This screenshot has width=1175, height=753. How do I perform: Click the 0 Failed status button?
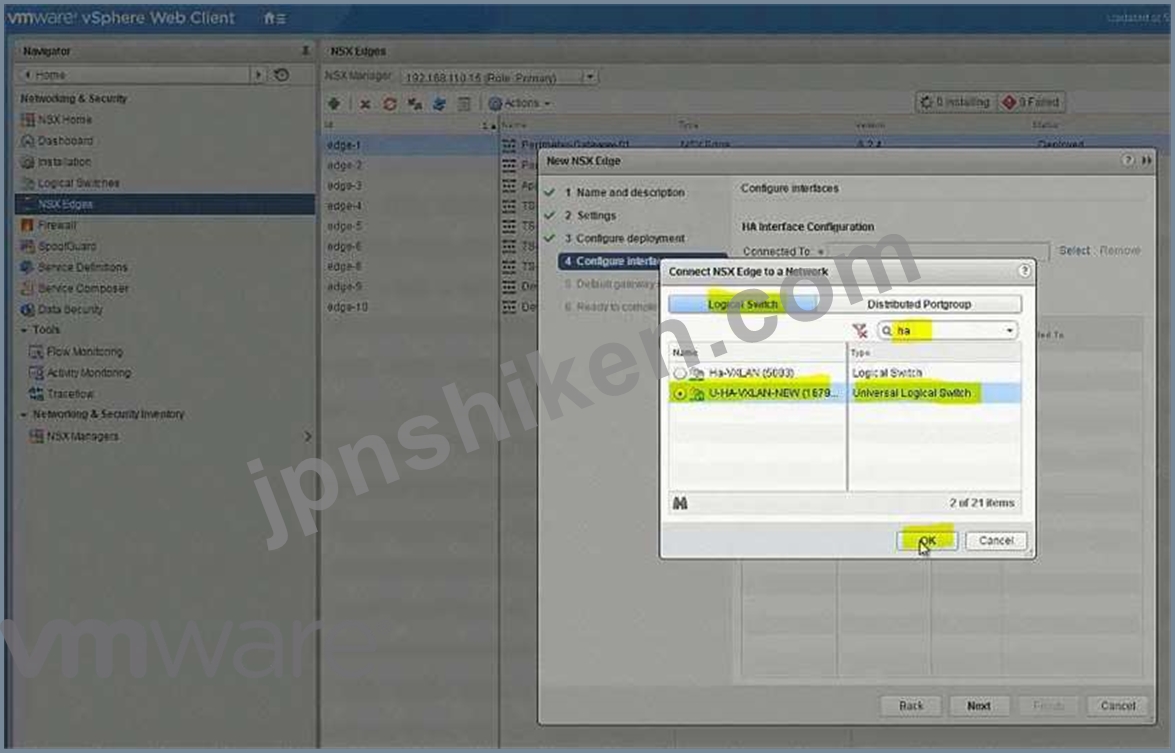[1031, 102]
